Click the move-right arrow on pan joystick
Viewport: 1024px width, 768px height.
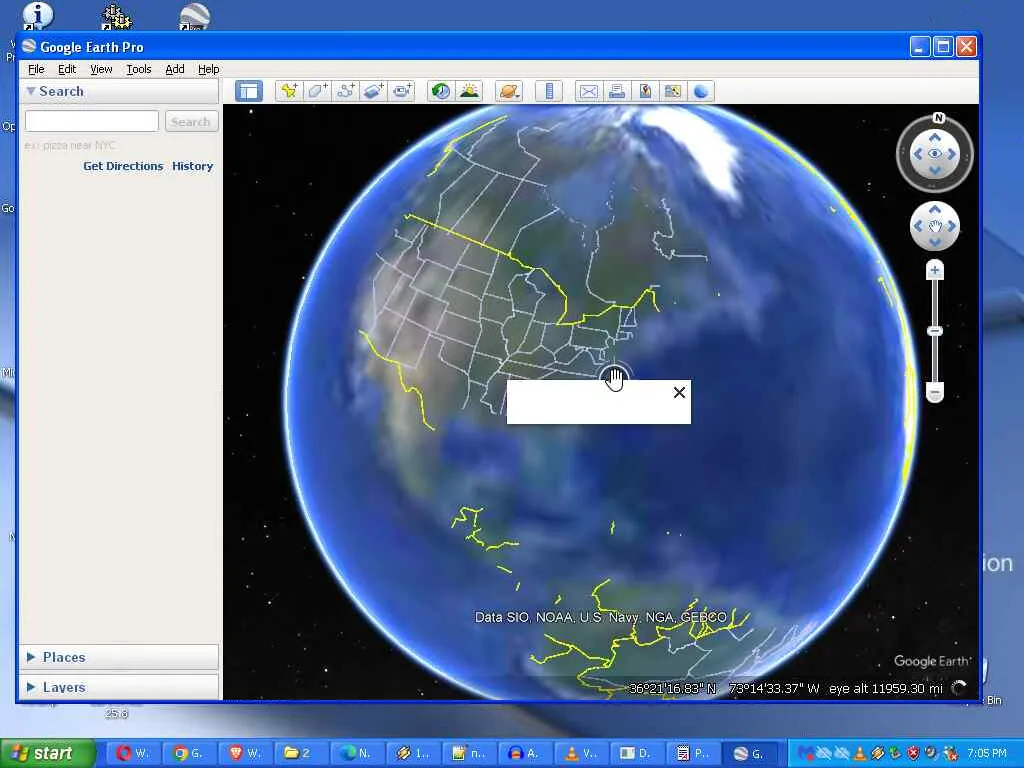(x=952, y=226)
